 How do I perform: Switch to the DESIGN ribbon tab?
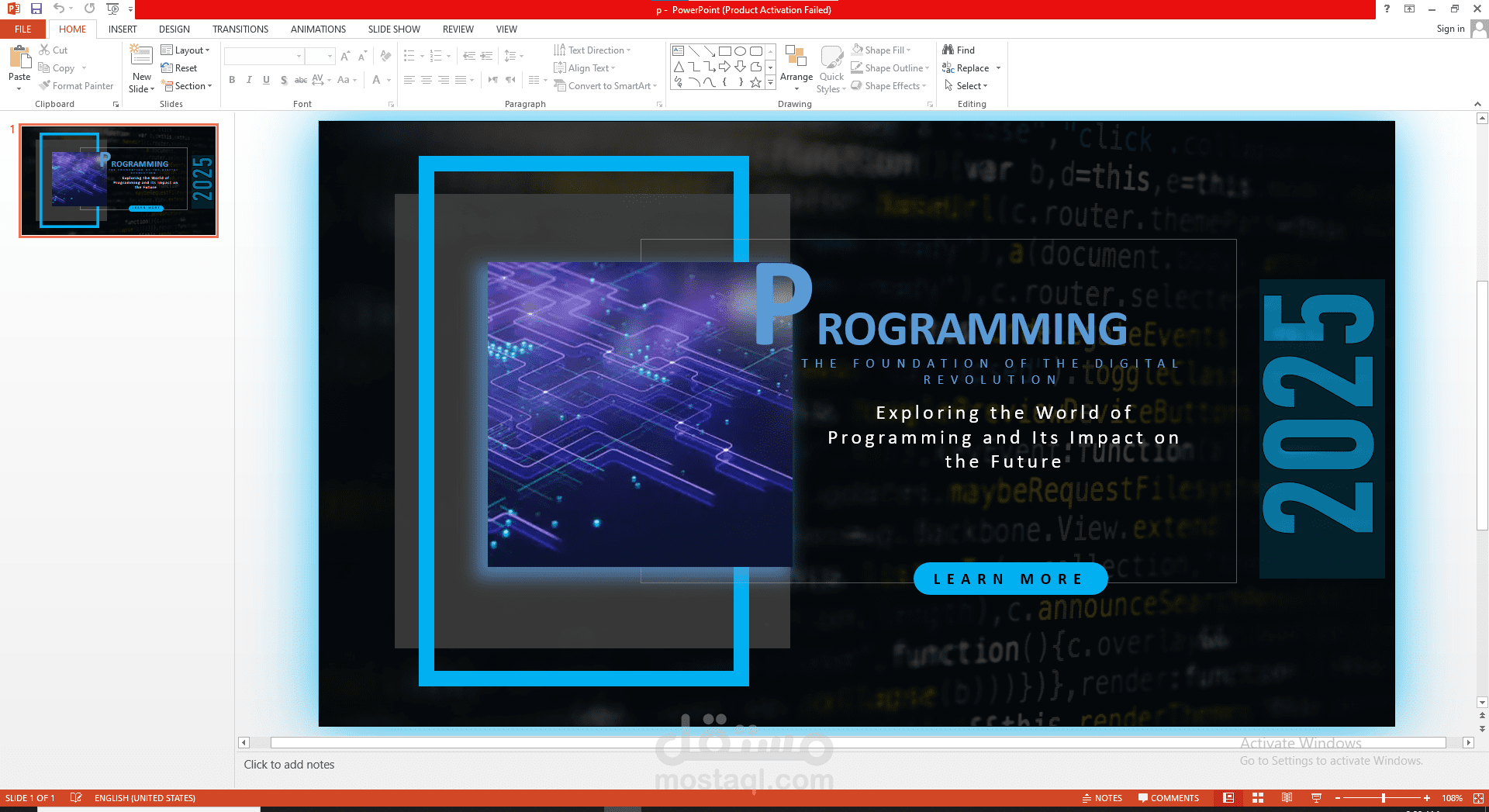(174, 29)
